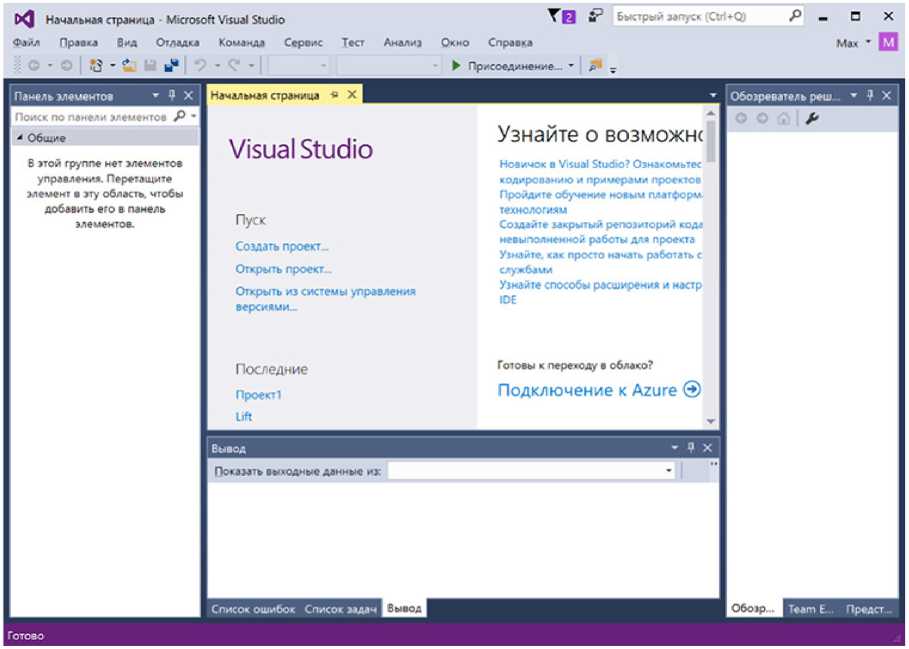
Task: Click the green Start debugging arrow
Action: point(456,66)
